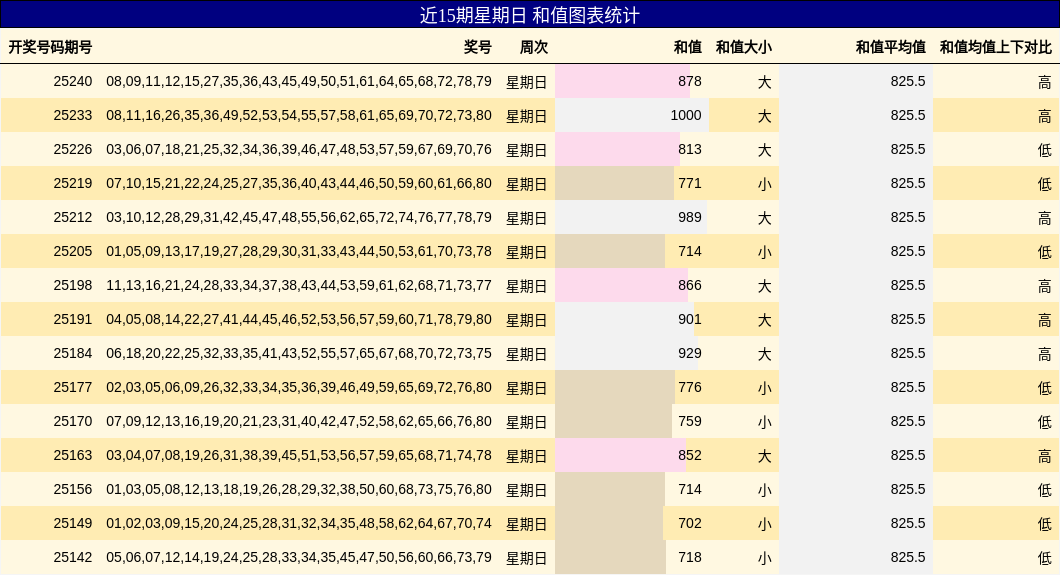Viewport: 1060px width, 575px height.
Task: Click 小 in row 25219
Action: tap(765, 184)
